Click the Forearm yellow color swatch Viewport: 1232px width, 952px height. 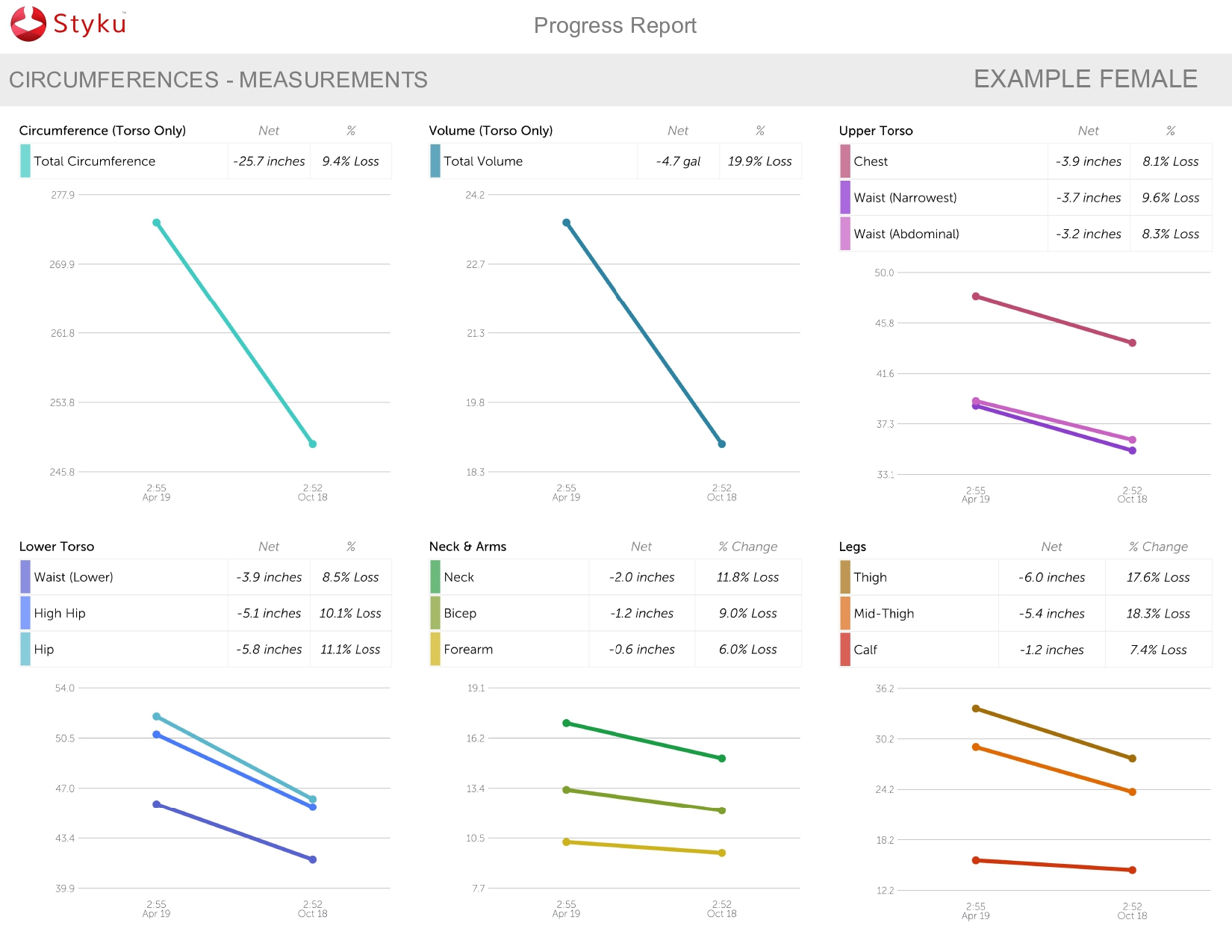coord(435,650)
